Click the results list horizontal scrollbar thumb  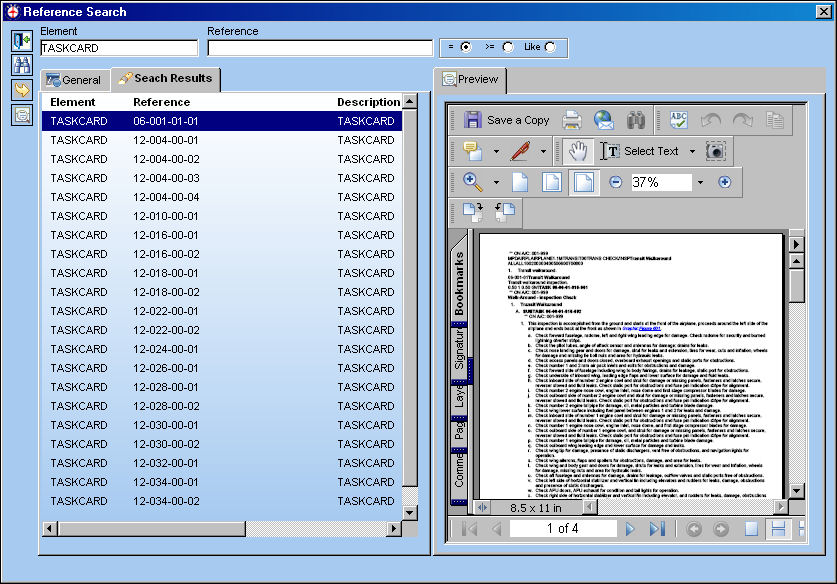[152, 528]
